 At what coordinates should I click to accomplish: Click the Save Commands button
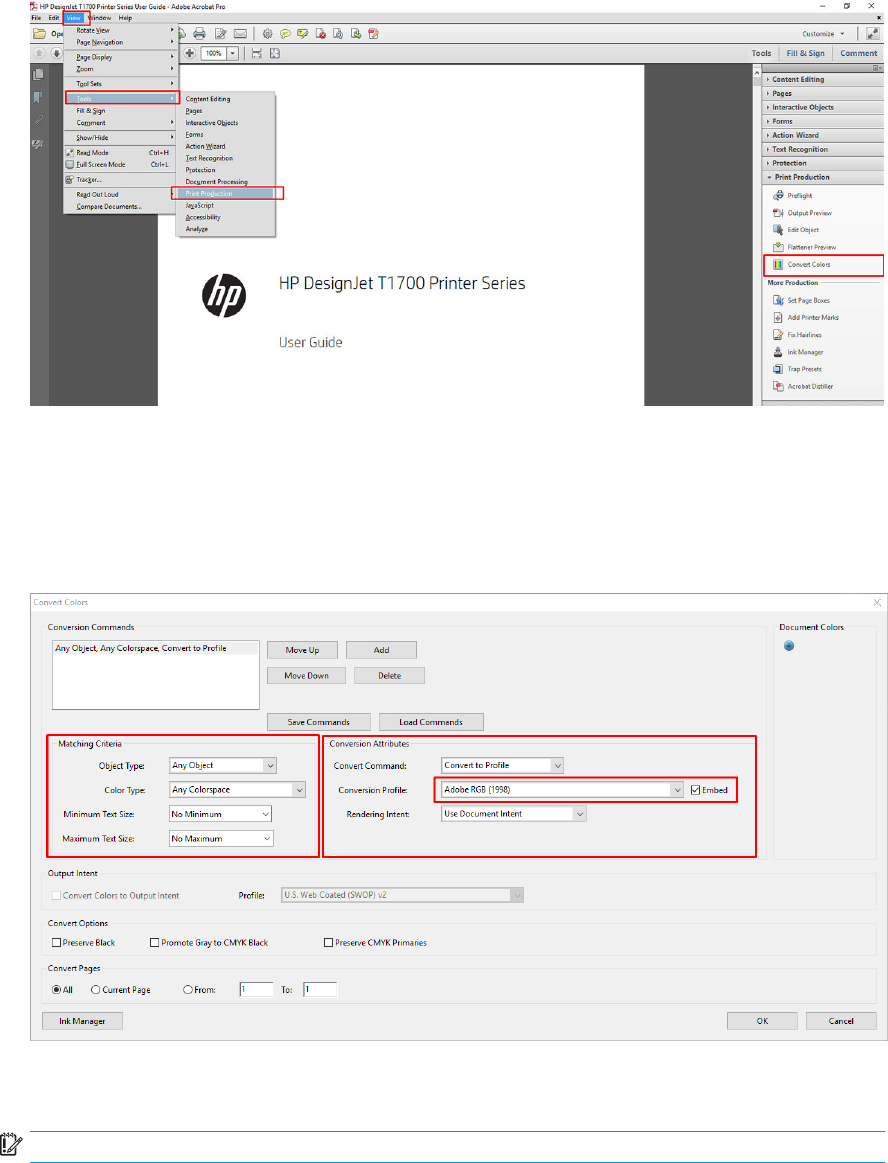[x=318, y=722]
